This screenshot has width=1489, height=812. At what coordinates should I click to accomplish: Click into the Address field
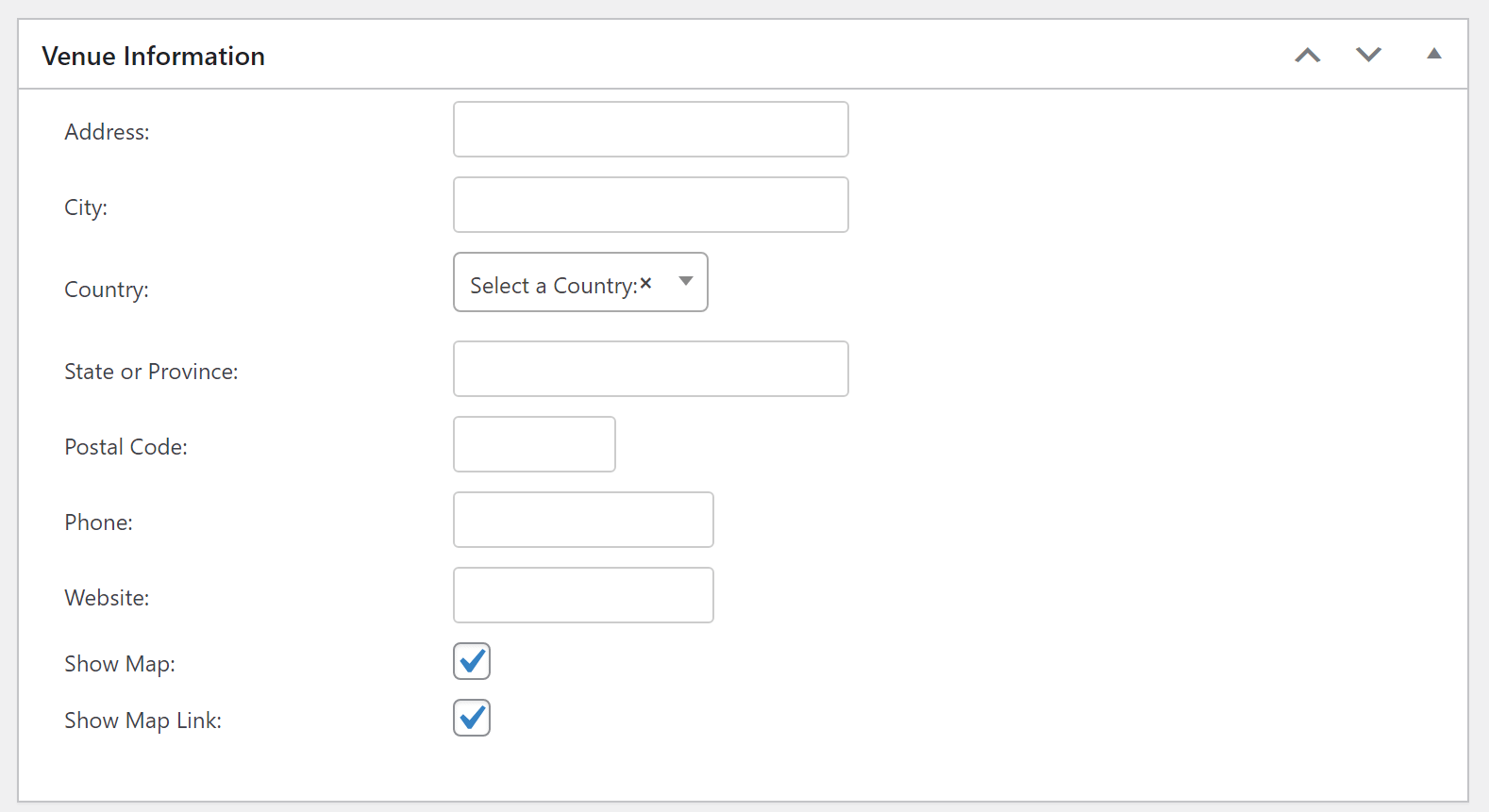click(x=650, y=129)
